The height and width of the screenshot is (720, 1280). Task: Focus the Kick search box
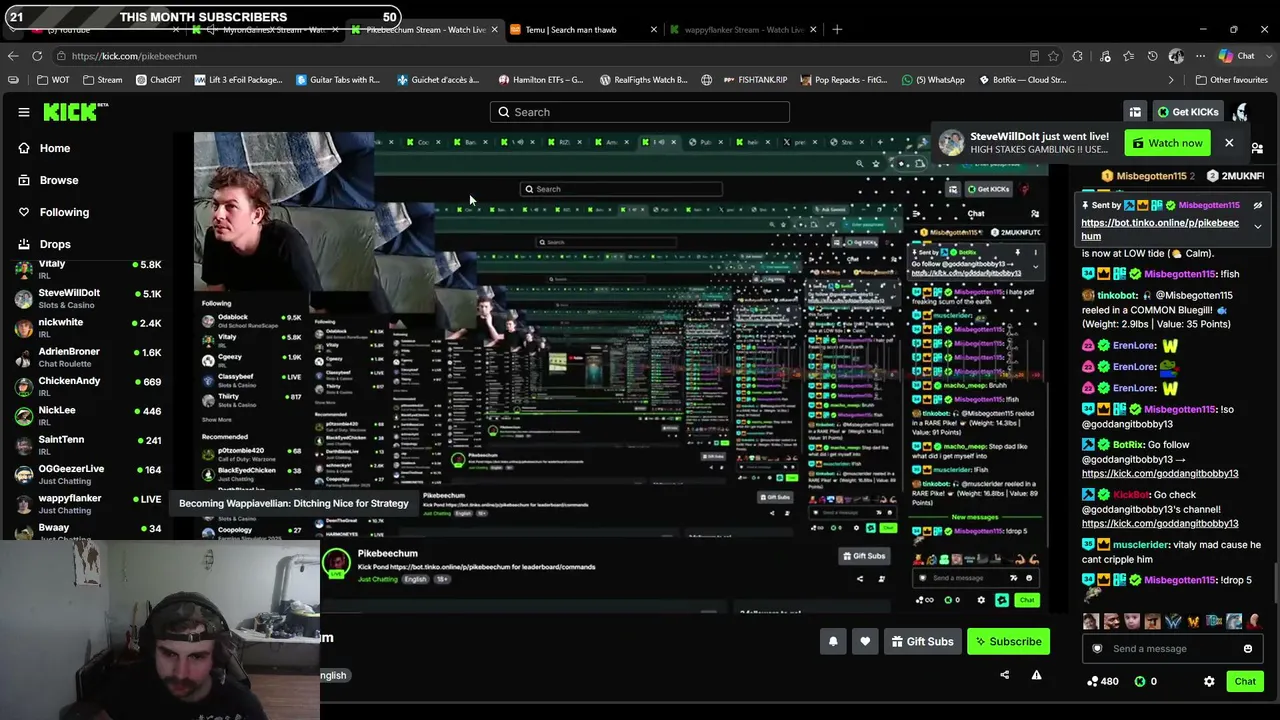point(640,112)
